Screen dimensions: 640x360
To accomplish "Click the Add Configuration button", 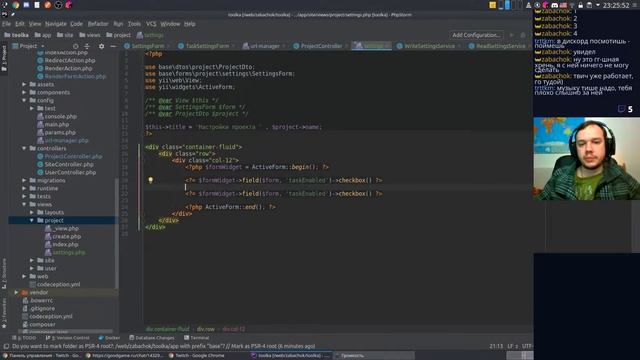I will point(476,35).
